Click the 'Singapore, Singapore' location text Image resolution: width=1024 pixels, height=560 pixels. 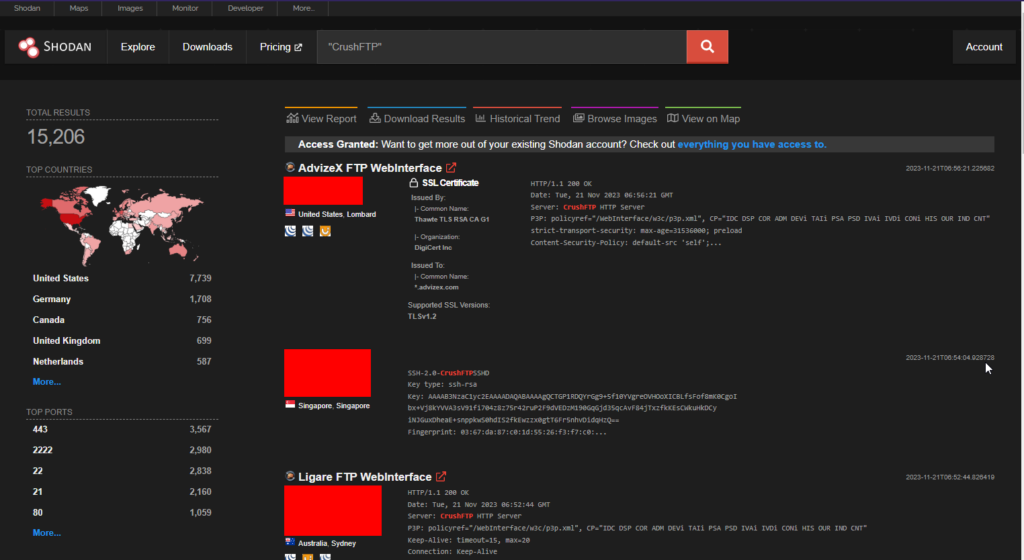tap(334, 406)
